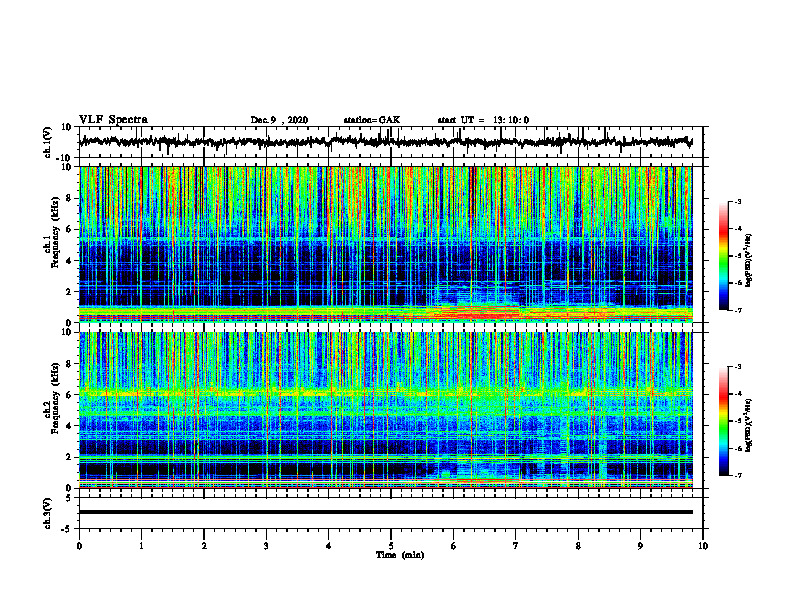Click the ch.2 spectrogram panel
This screenshot has width=792, height=612.
coord(386,410)
